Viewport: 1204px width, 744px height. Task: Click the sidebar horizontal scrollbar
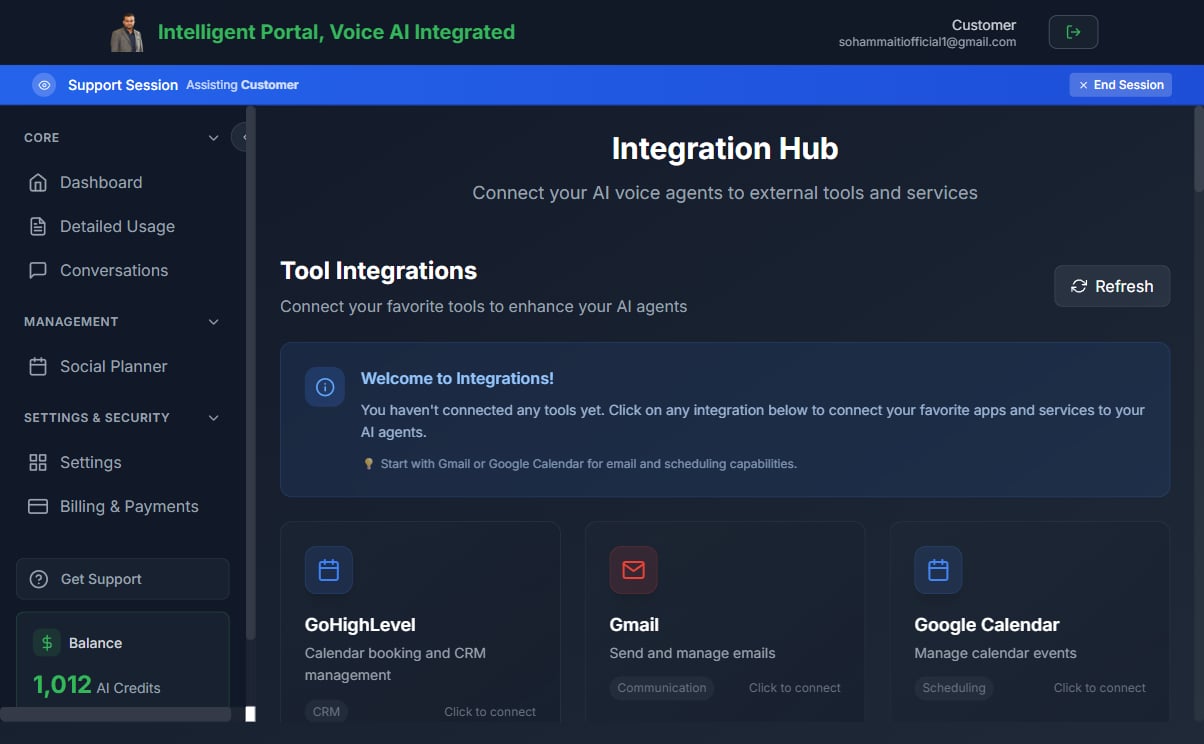coord(116,714)
